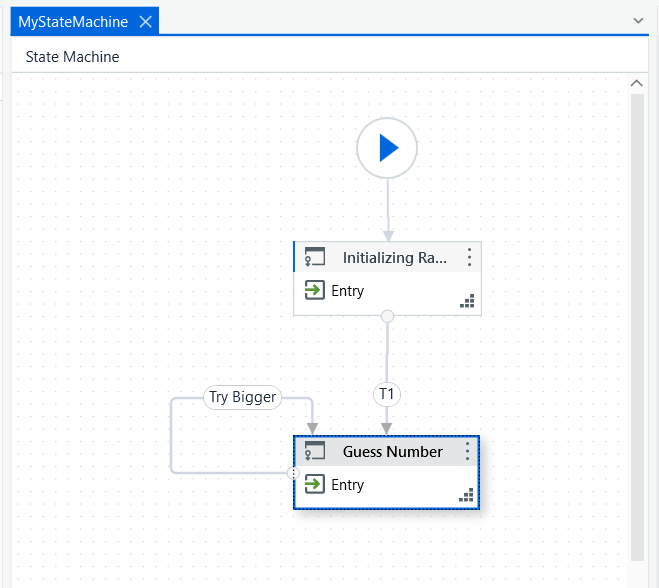
Task: Open the Initializing Ra... state options menu
Action: (469, 257)
